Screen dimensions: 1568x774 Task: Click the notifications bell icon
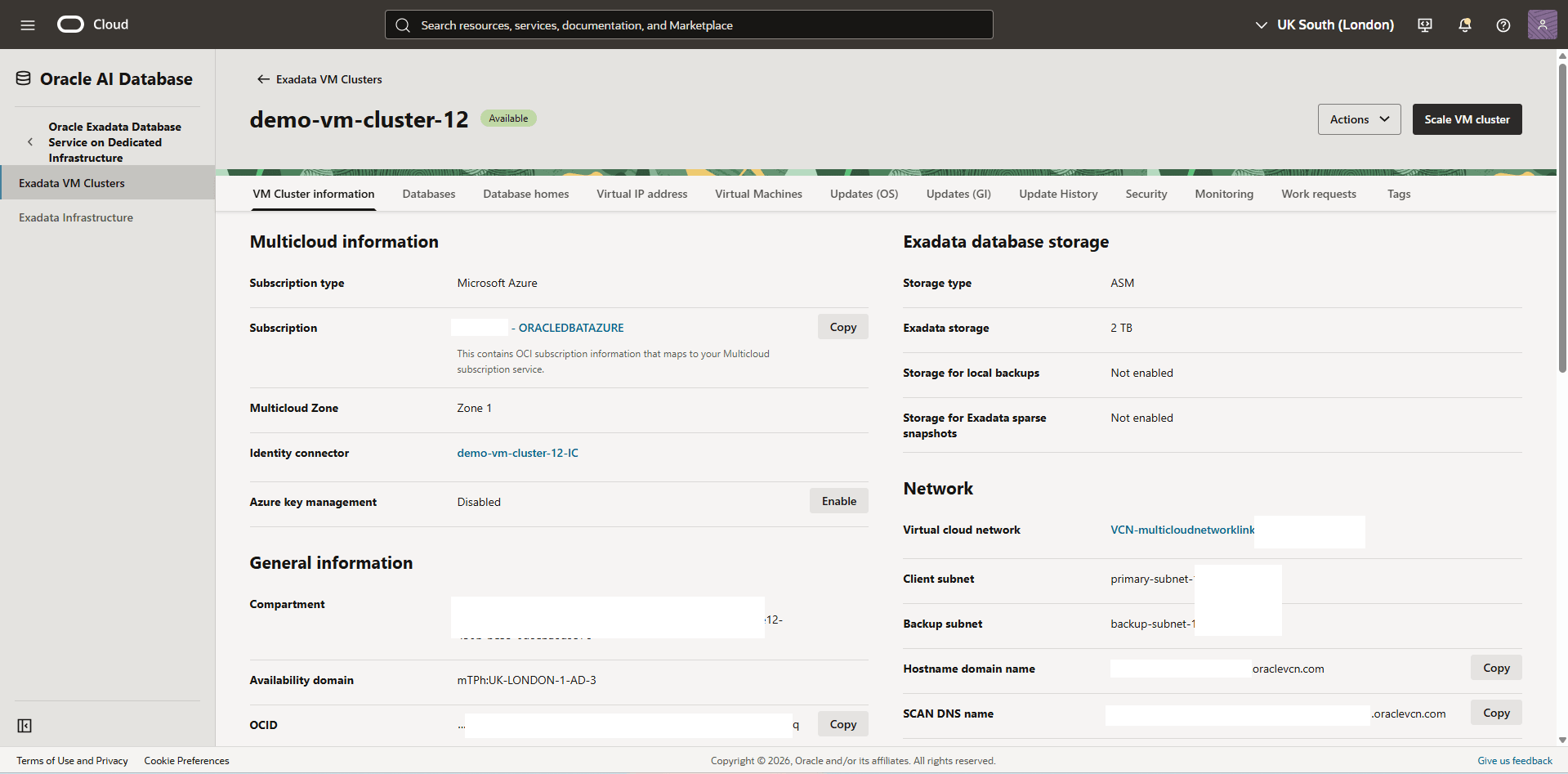coord(1463,25)
